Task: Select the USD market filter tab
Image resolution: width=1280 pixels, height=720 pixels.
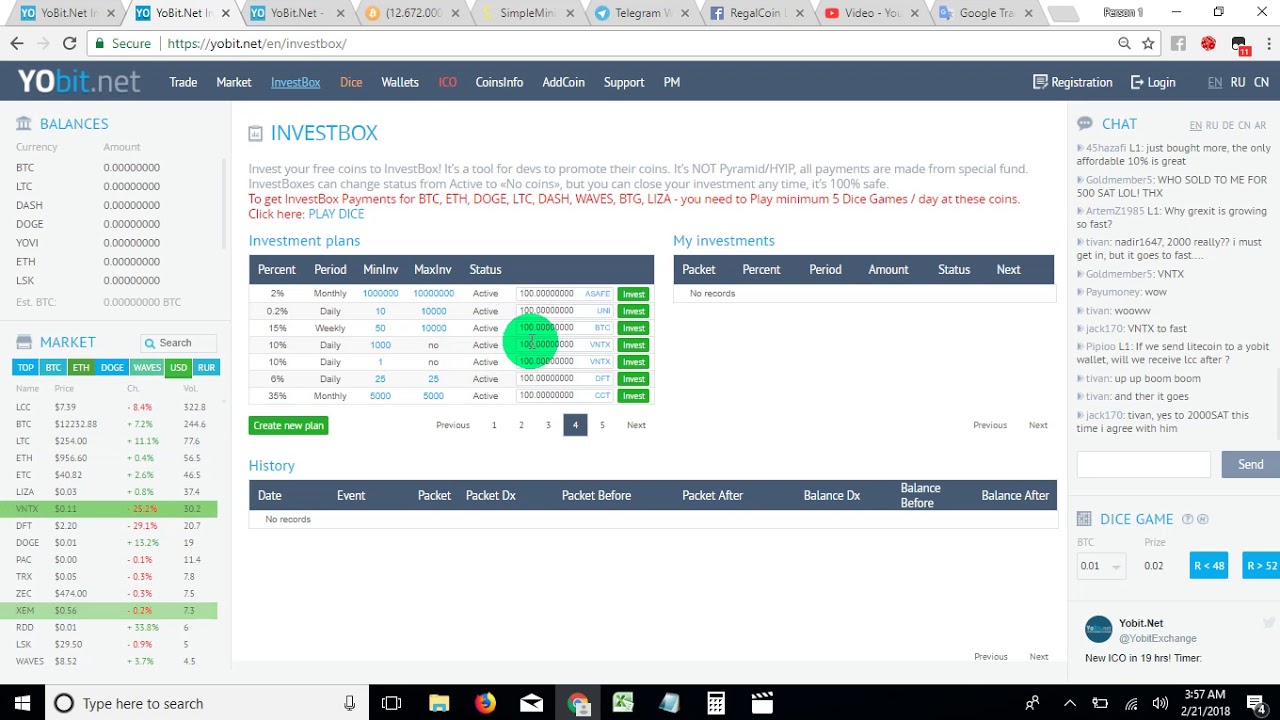Action: click(178, 367)
